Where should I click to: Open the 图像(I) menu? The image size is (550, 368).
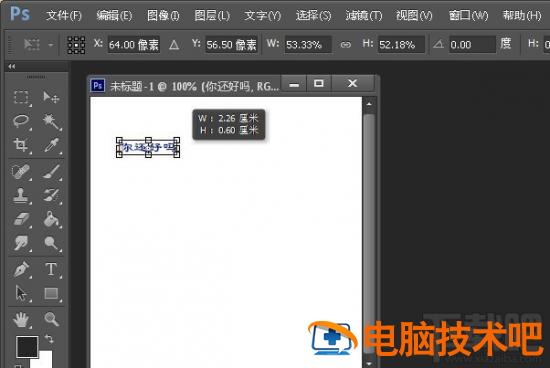(x=163, y=15)
